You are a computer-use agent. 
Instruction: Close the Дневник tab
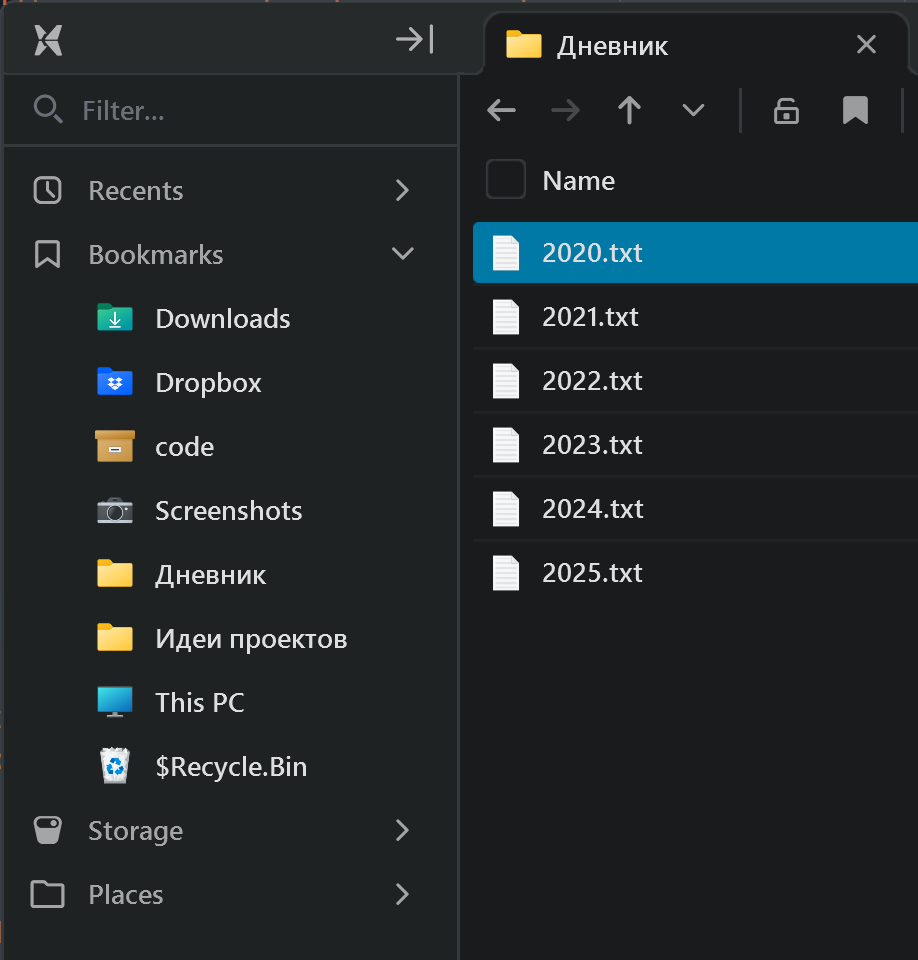(x=866, y=45)
